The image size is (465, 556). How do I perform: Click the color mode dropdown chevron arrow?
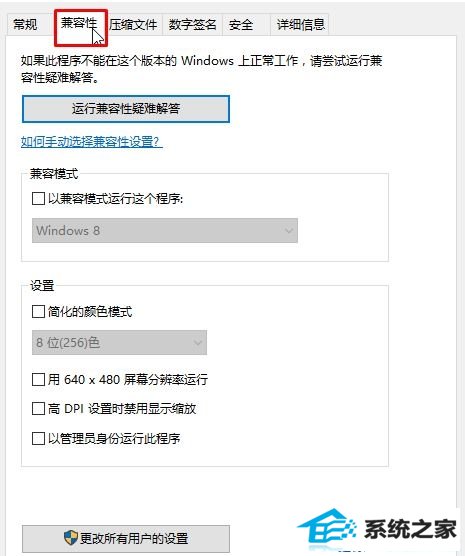198,343
